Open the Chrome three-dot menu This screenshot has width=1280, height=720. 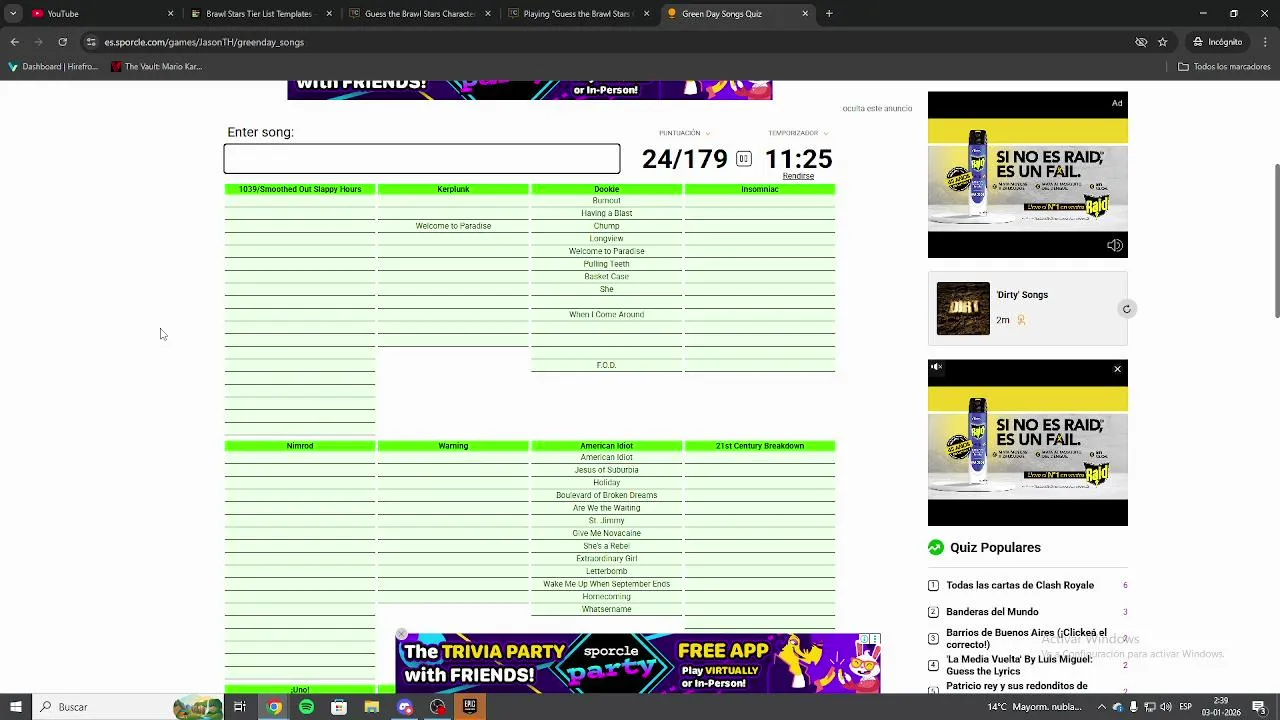(1264, 42)
